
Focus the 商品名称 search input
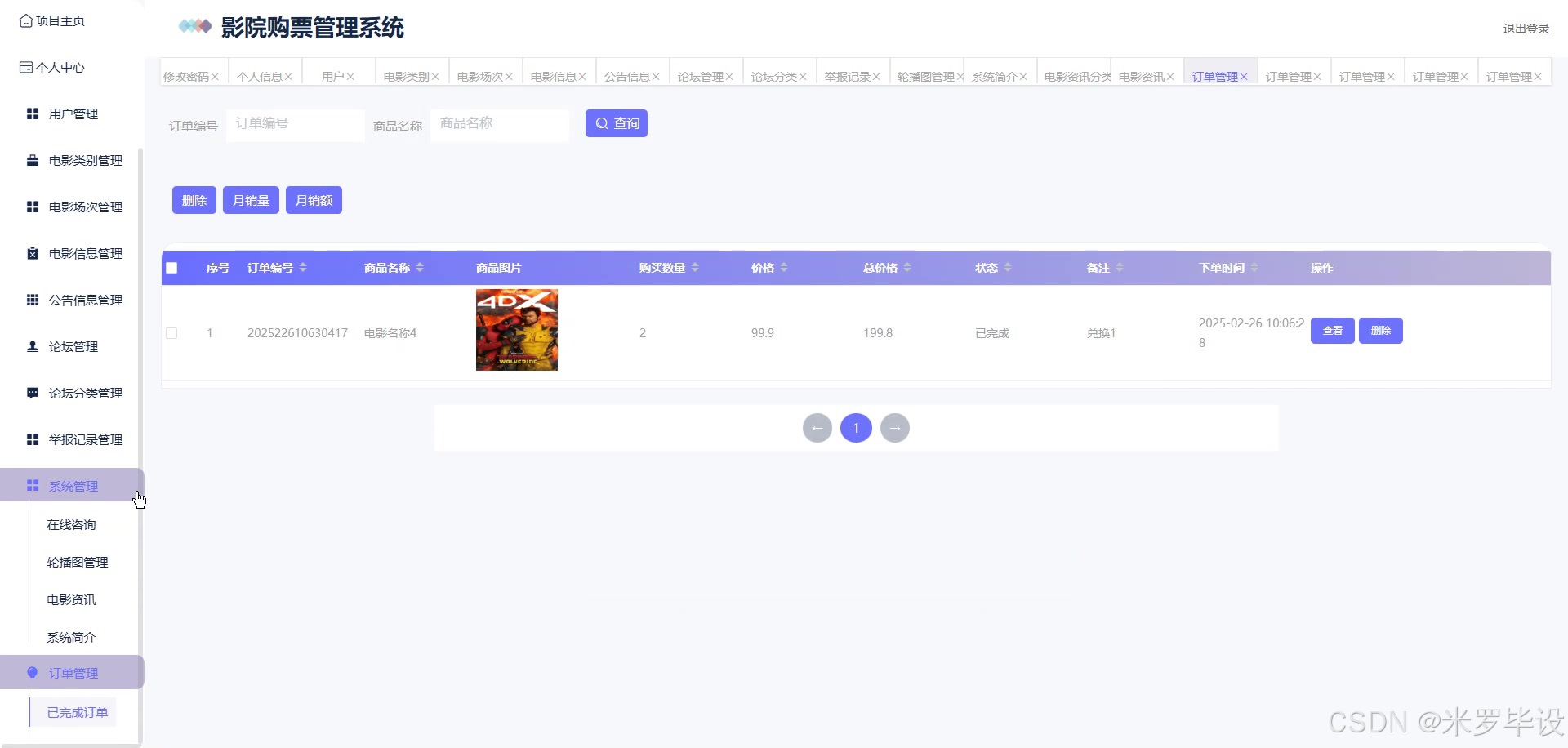[x=500, y=125]
